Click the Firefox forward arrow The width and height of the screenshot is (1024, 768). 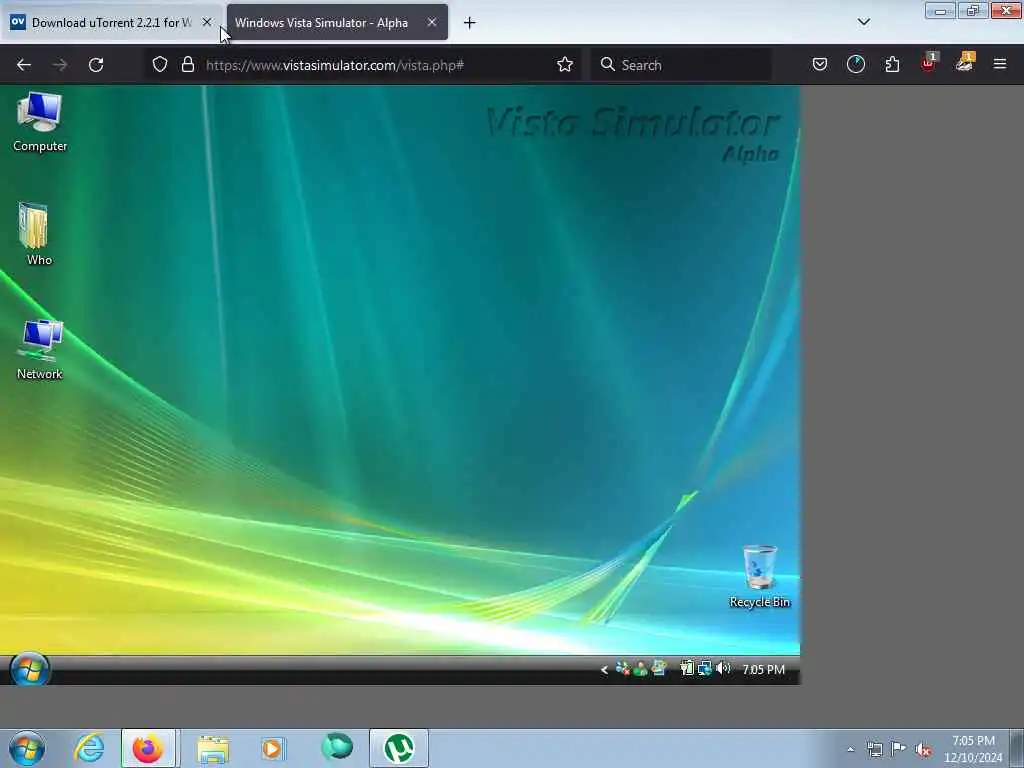pyautogui.click(x=60, y=65)
